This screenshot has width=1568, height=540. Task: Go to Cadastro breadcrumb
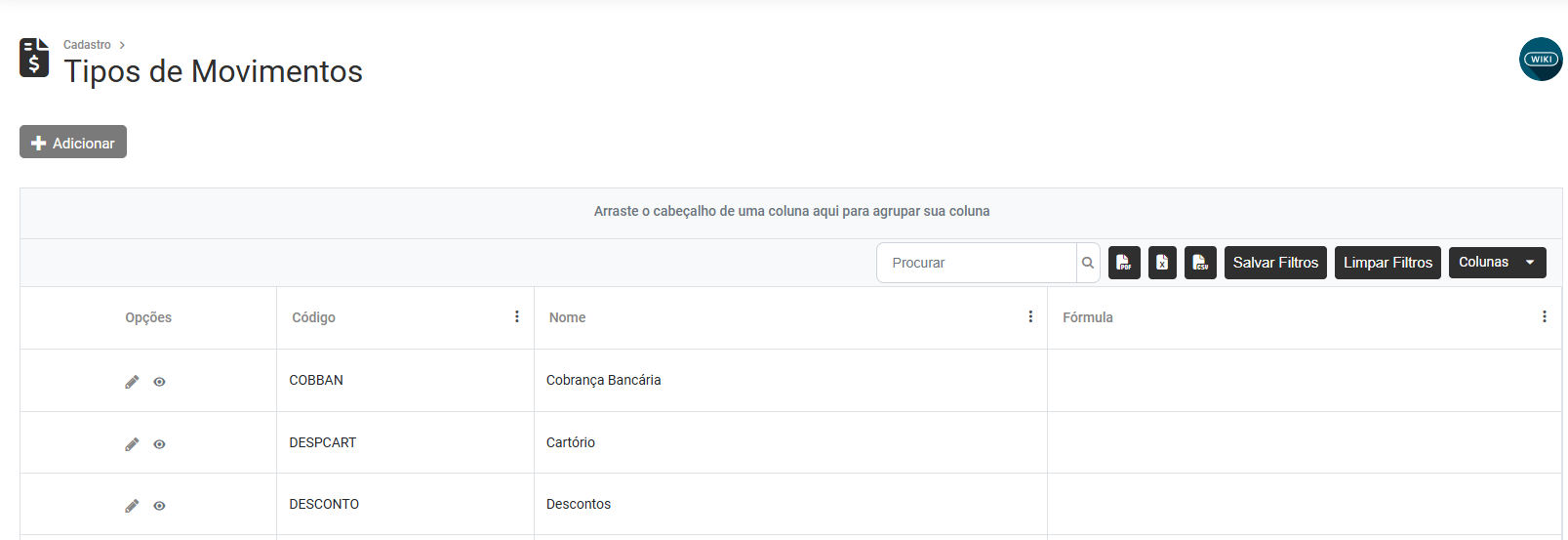[x=87, y=45]
